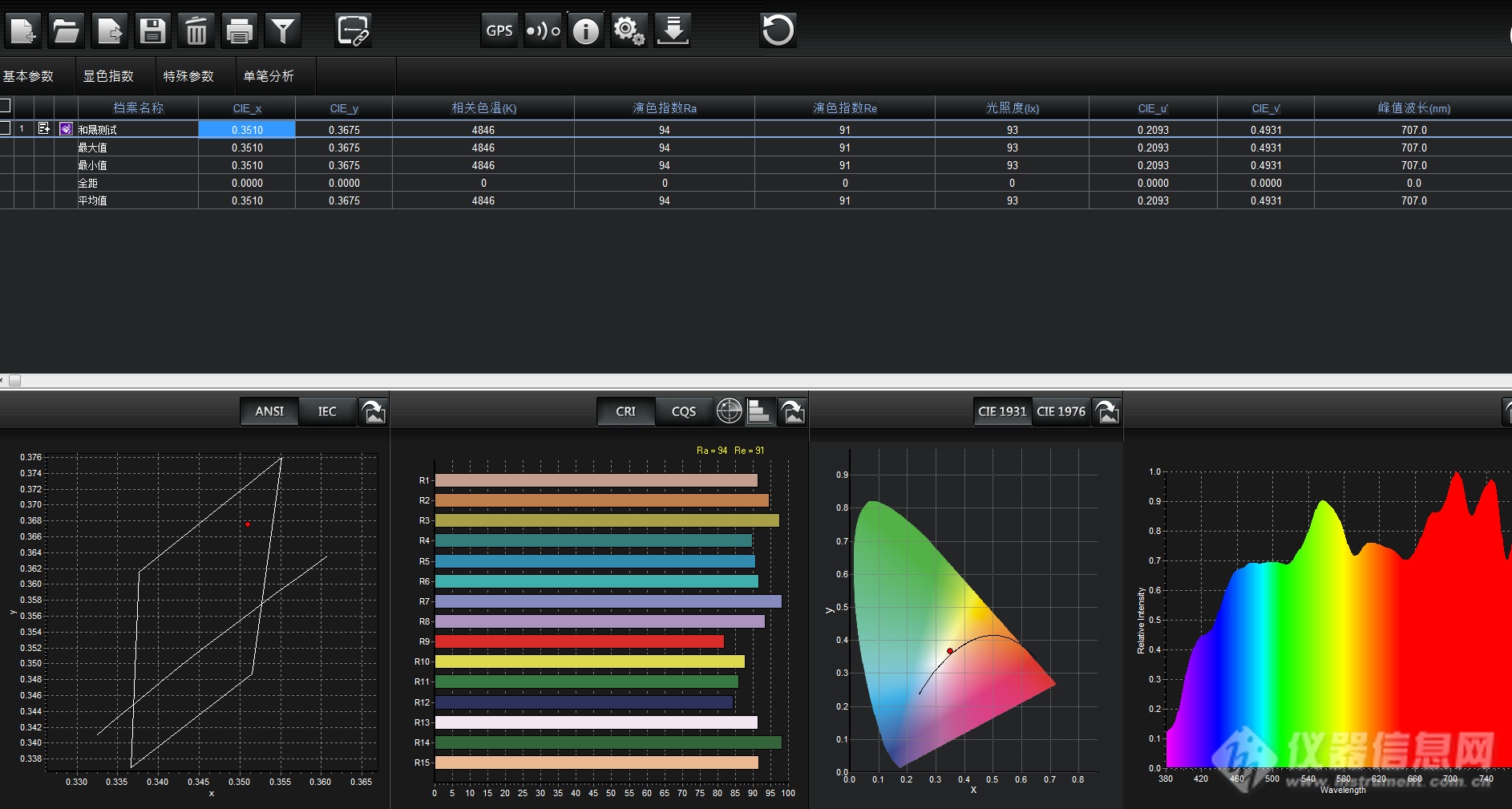
Task: Click the device link connection icon
Action: 354,31
